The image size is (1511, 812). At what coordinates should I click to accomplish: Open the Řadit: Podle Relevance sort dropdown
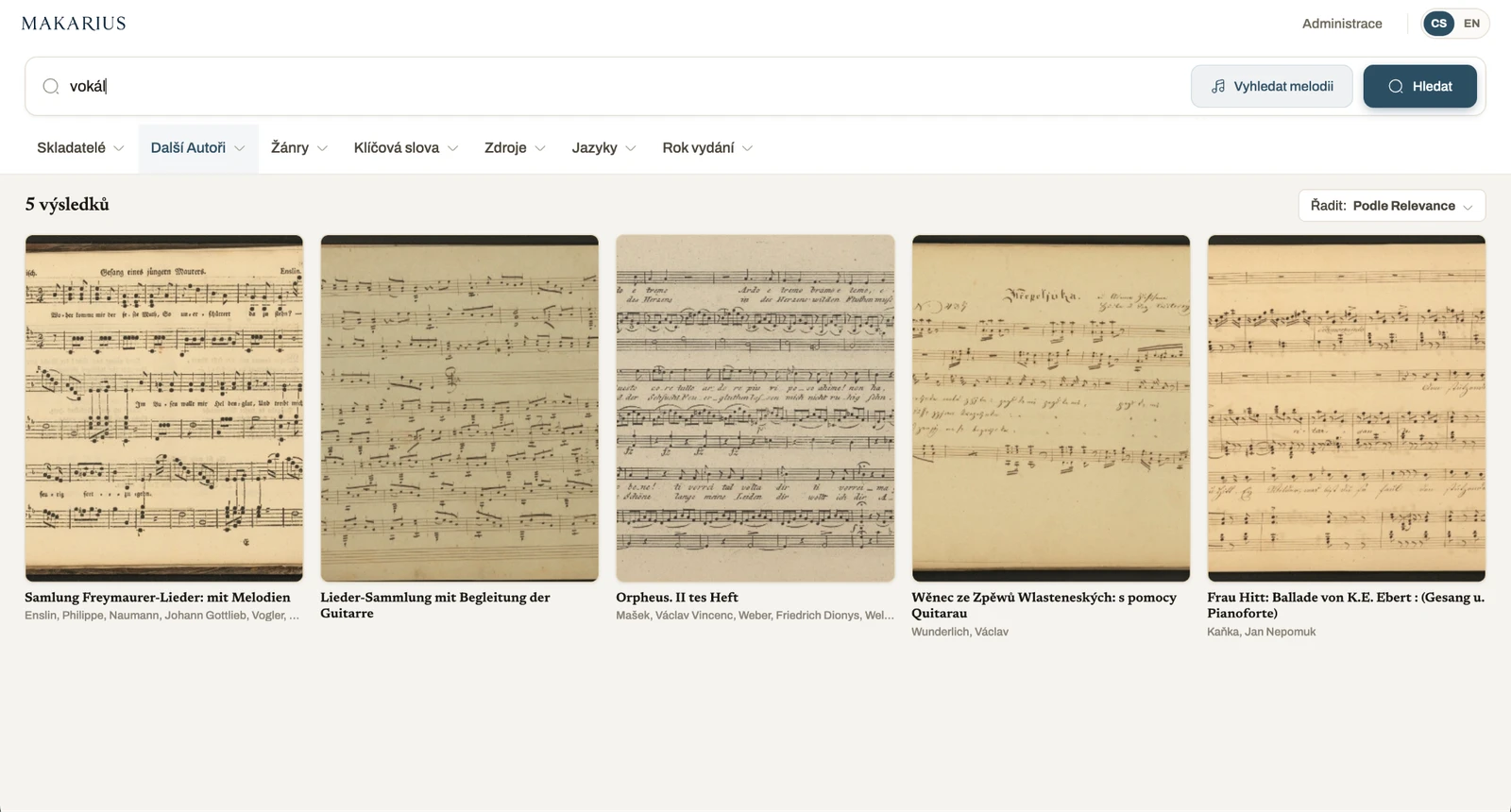pyautogui.click(x=1392, y=206)
